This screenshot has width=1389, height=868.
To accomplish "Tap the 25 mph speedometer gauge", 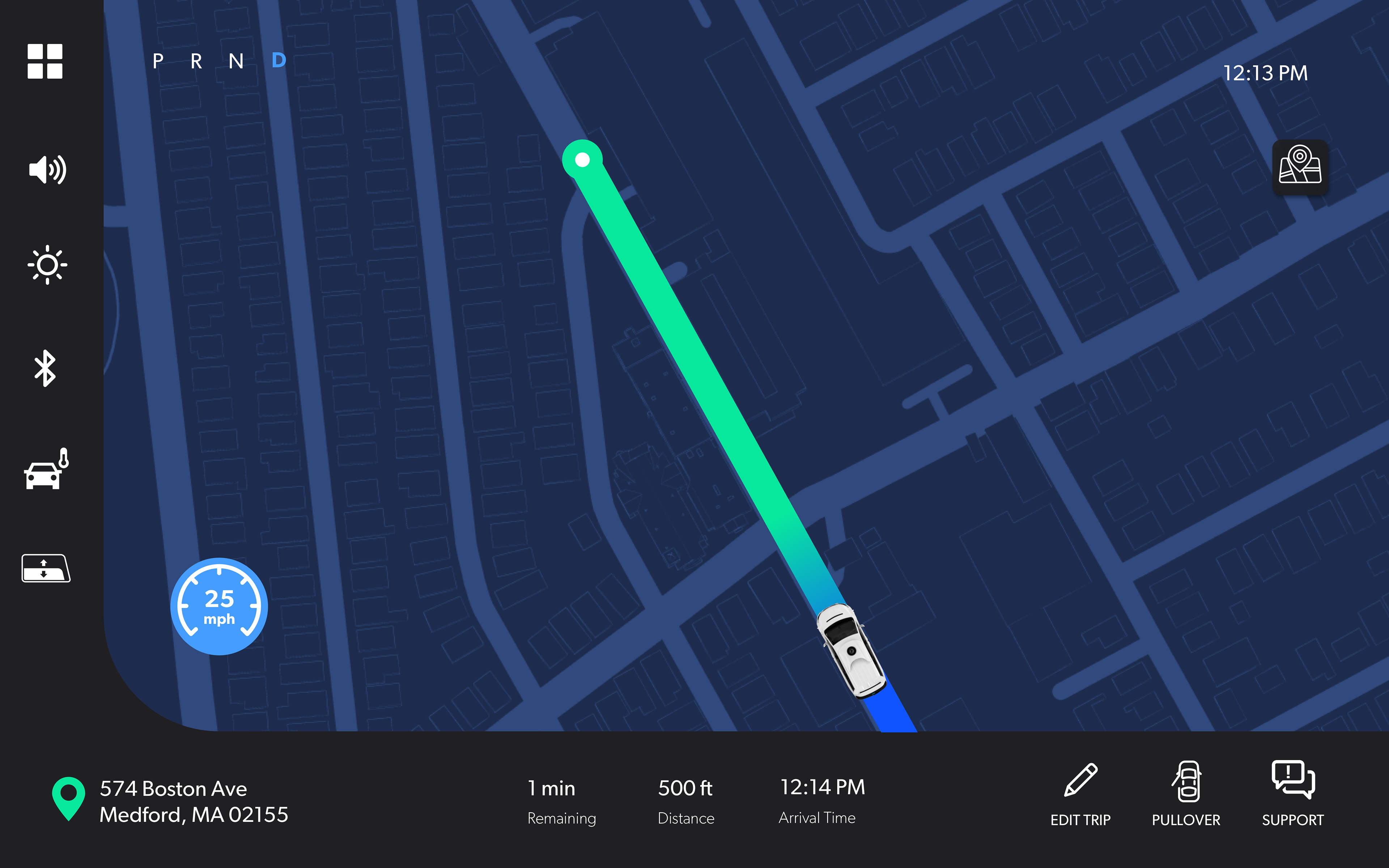I will (x=219, y=606).
